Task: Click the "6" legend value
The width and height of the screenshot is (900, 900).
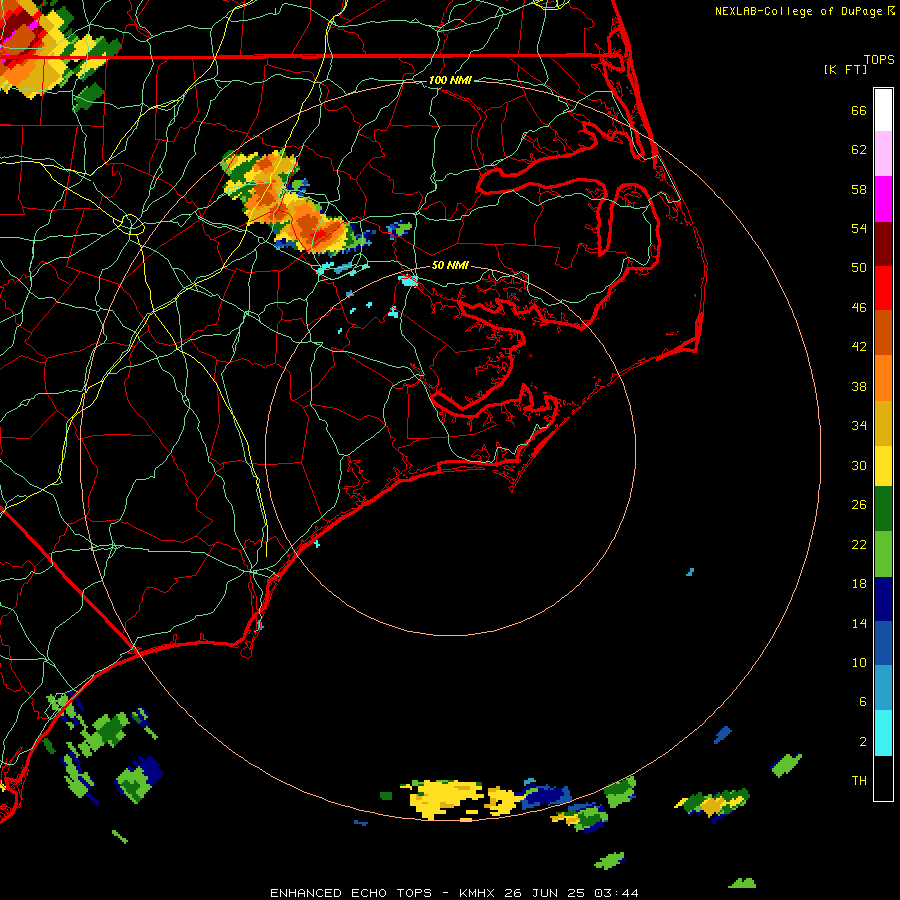Action: pos(863,702)
